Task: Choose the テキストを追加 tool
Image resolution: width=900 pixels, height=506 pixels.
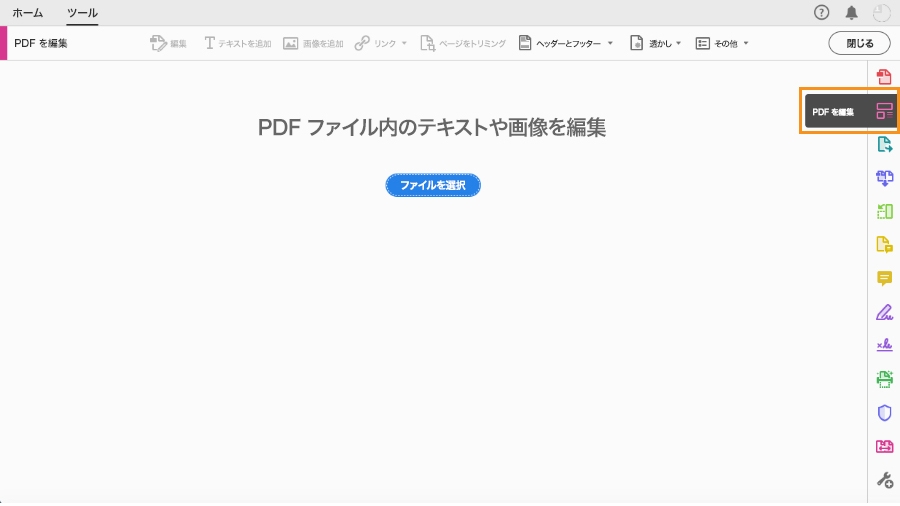Action: tap(238, 43)
